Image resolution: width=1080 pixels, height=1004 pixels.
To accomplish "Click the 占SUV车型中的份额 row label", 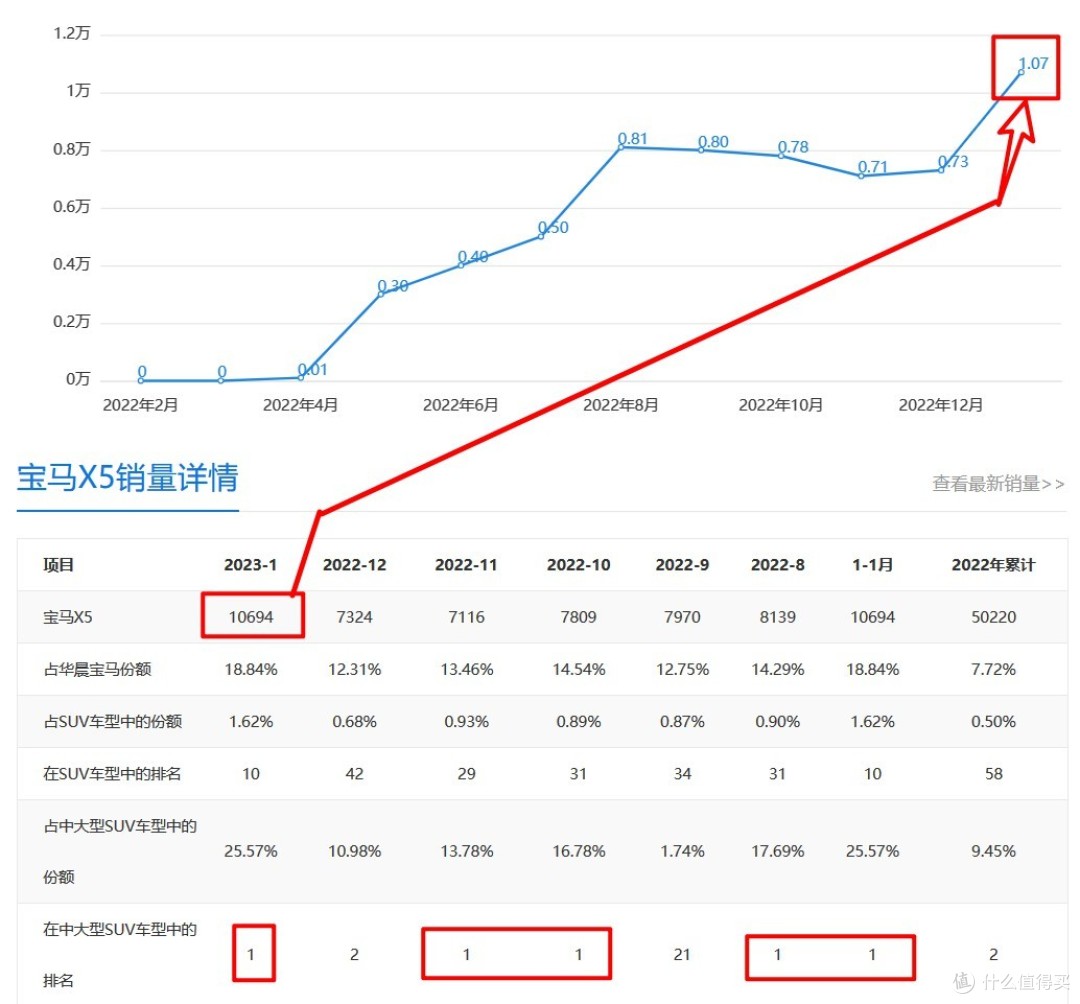I will click(x=113, y=721).
